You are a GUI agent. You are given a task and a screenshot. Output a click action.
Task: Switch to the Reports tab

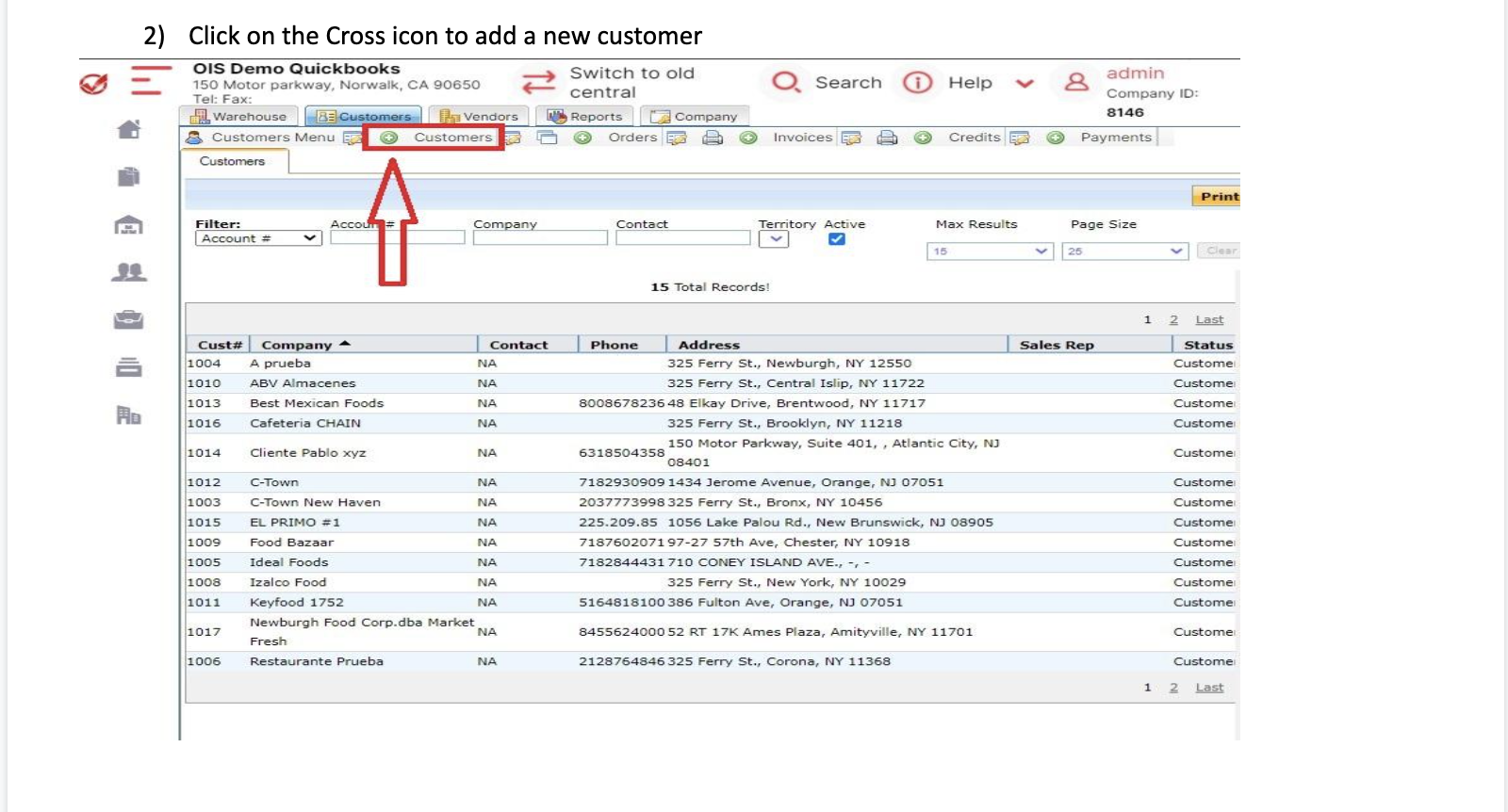(x=585, y=116)
